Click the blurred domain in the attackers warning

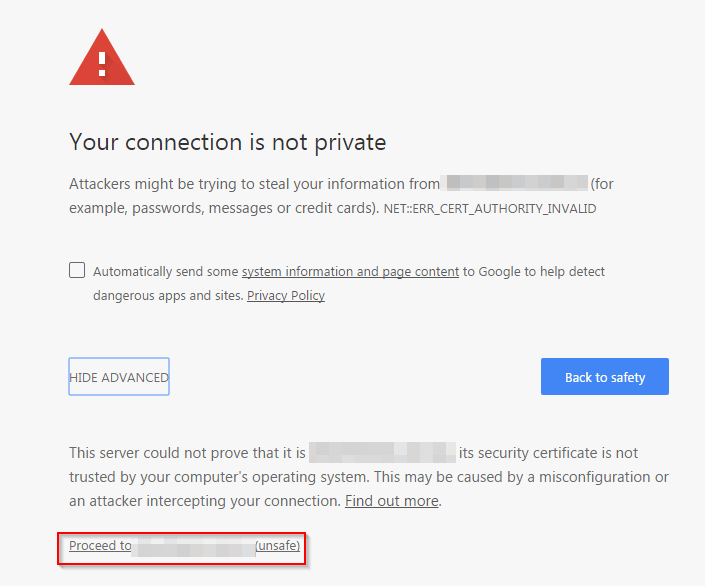[x=515, y=184]
